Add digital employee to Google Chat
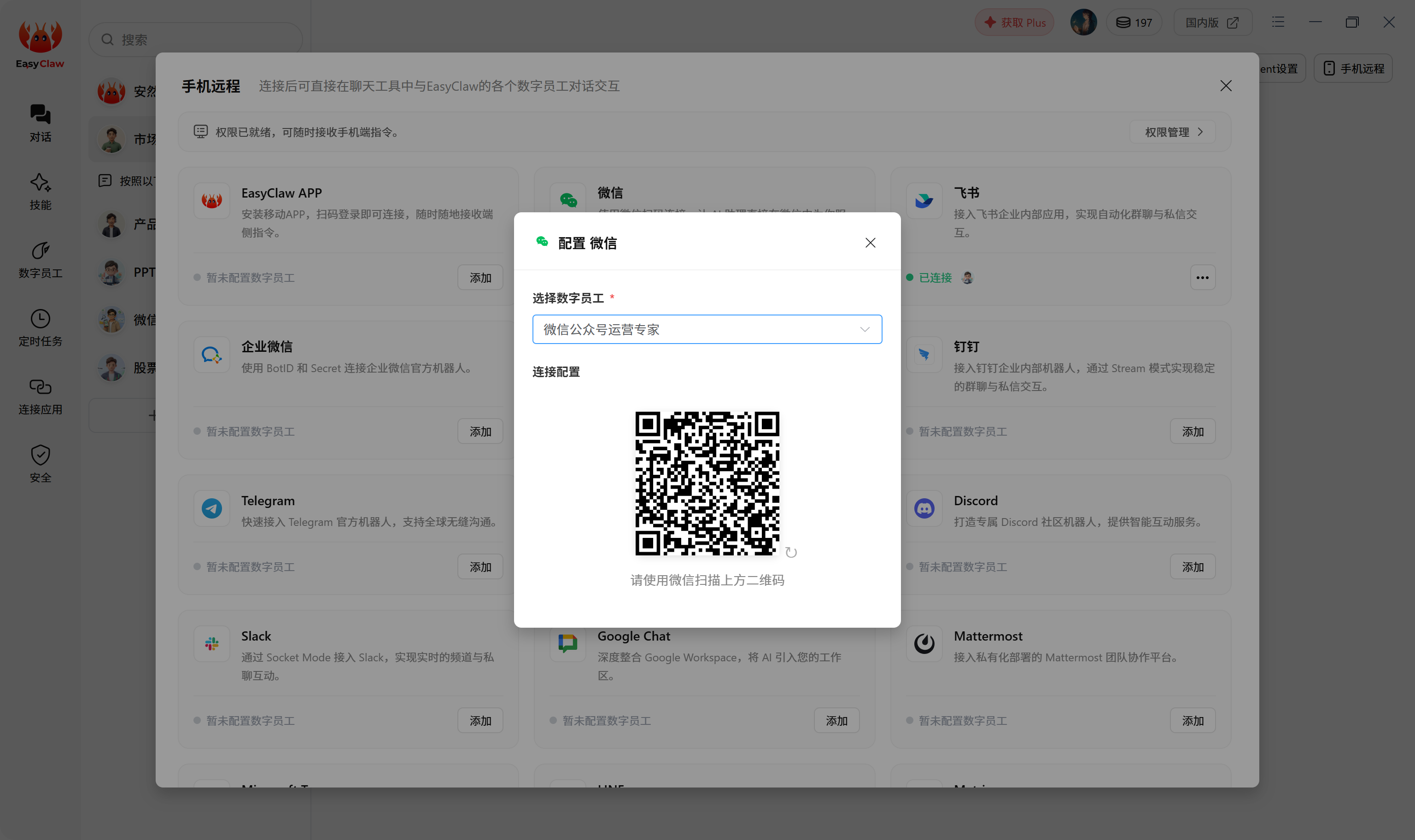1415x840 pixels. 836,721
